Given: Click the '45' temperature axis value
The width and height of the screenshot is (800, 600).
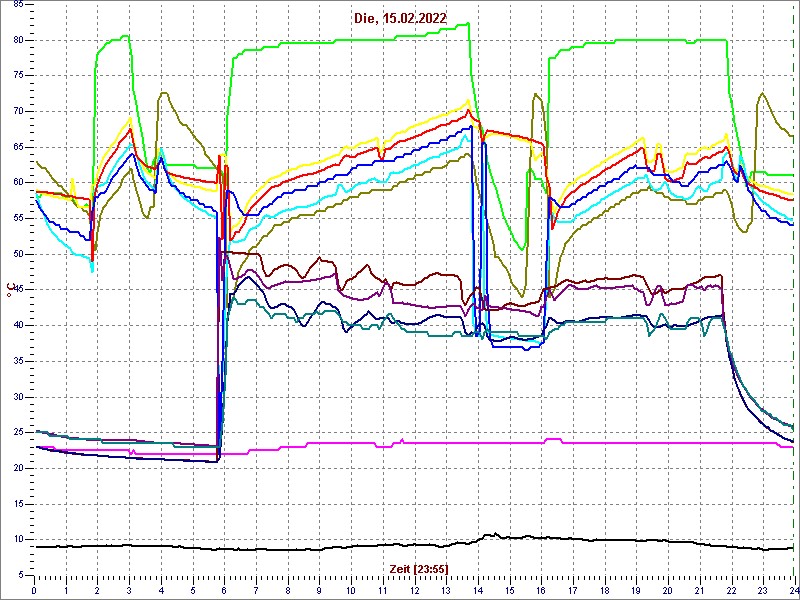Looking at the screenshot, I should coord(17,290).
